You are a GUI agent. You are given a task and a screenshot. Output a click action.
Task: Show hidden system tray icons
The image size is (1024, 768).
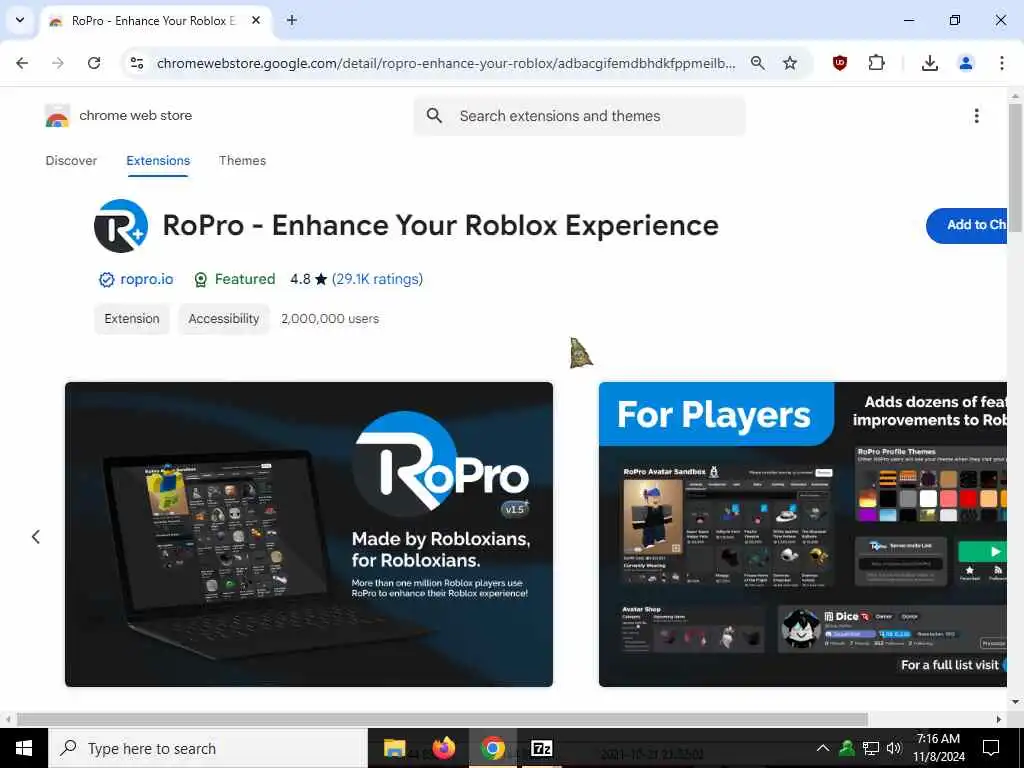tap(823, 748)
